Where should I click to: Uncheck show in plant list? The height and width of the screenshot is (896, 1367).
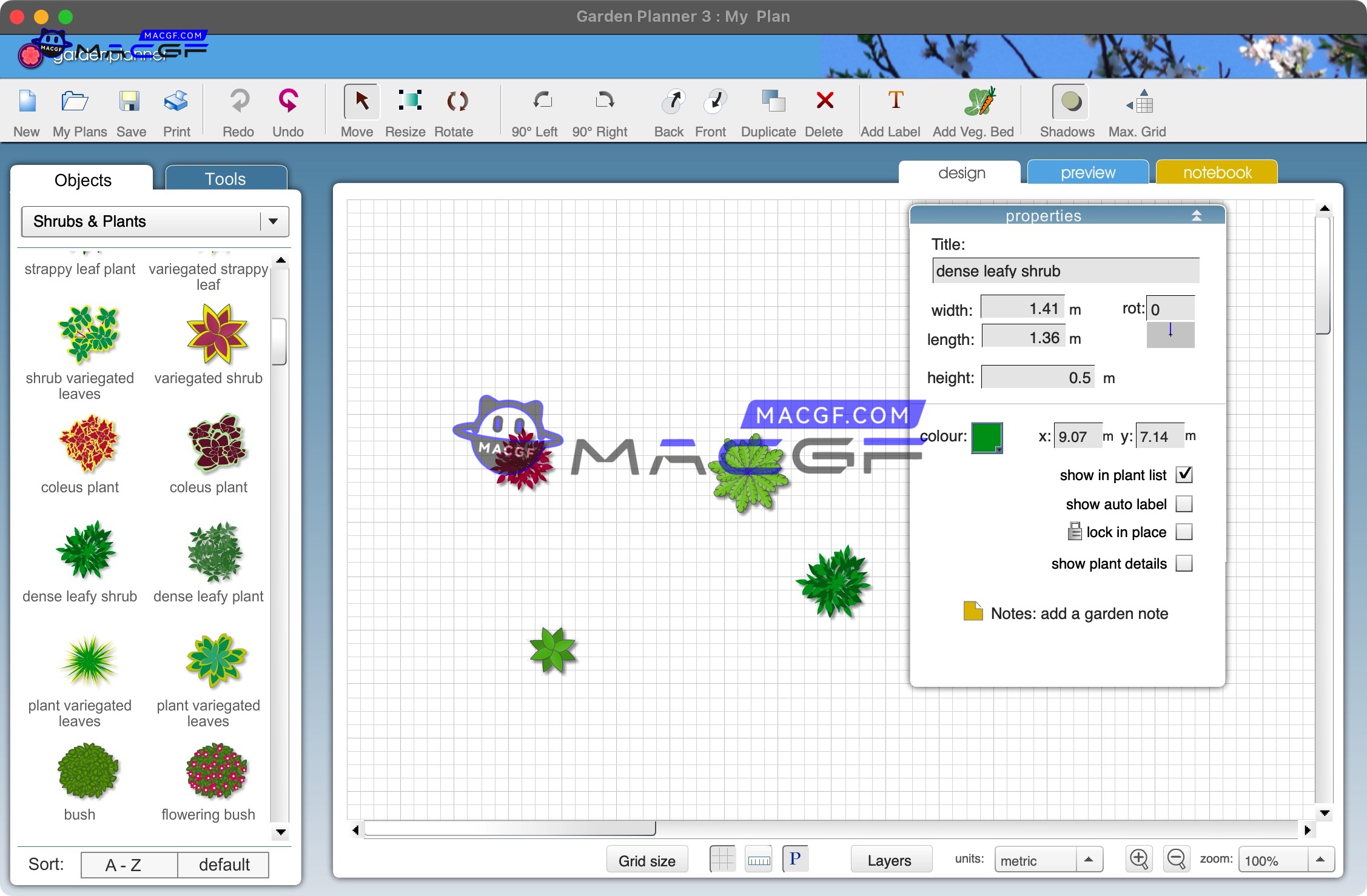(x=1184, y=475)
